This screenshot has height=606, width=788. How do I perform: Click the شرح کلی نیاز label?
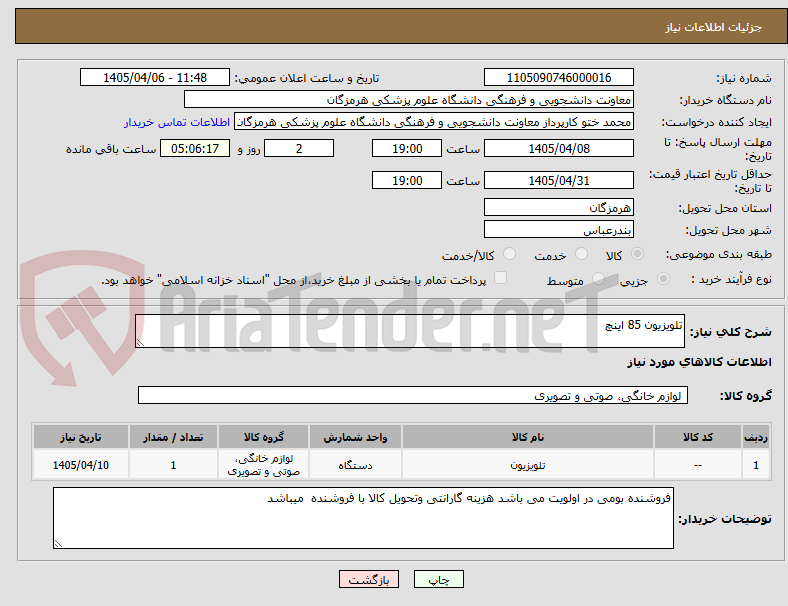731,332
